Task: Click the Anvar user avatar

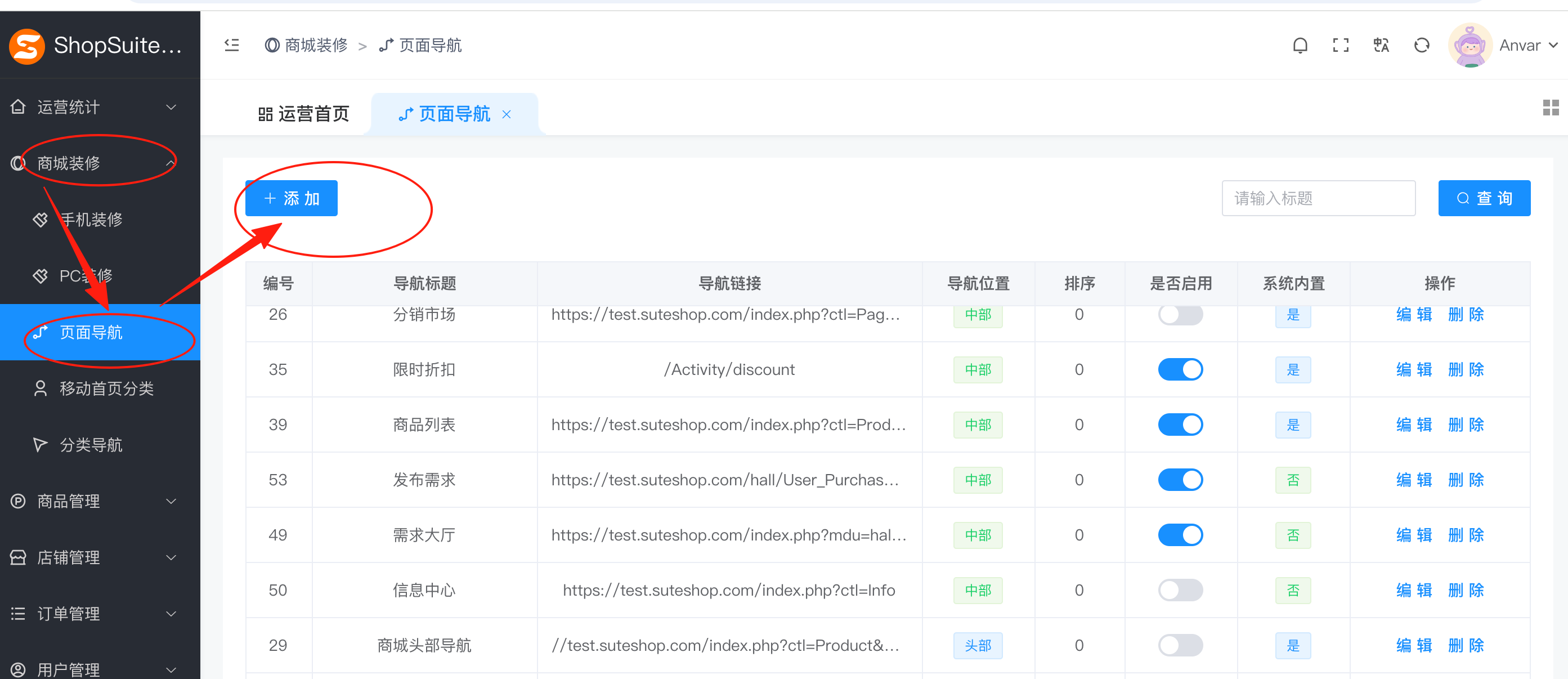Action: [x=1470, y=46]
